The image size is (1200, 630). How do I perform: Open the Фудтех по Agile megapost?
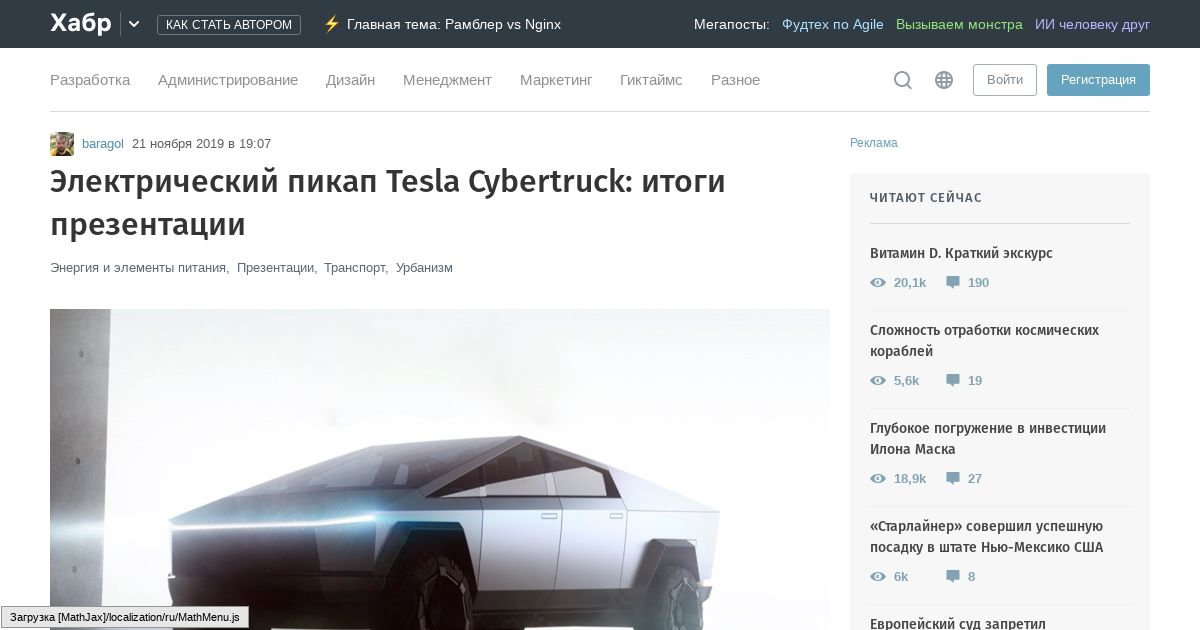click(833, 24)
